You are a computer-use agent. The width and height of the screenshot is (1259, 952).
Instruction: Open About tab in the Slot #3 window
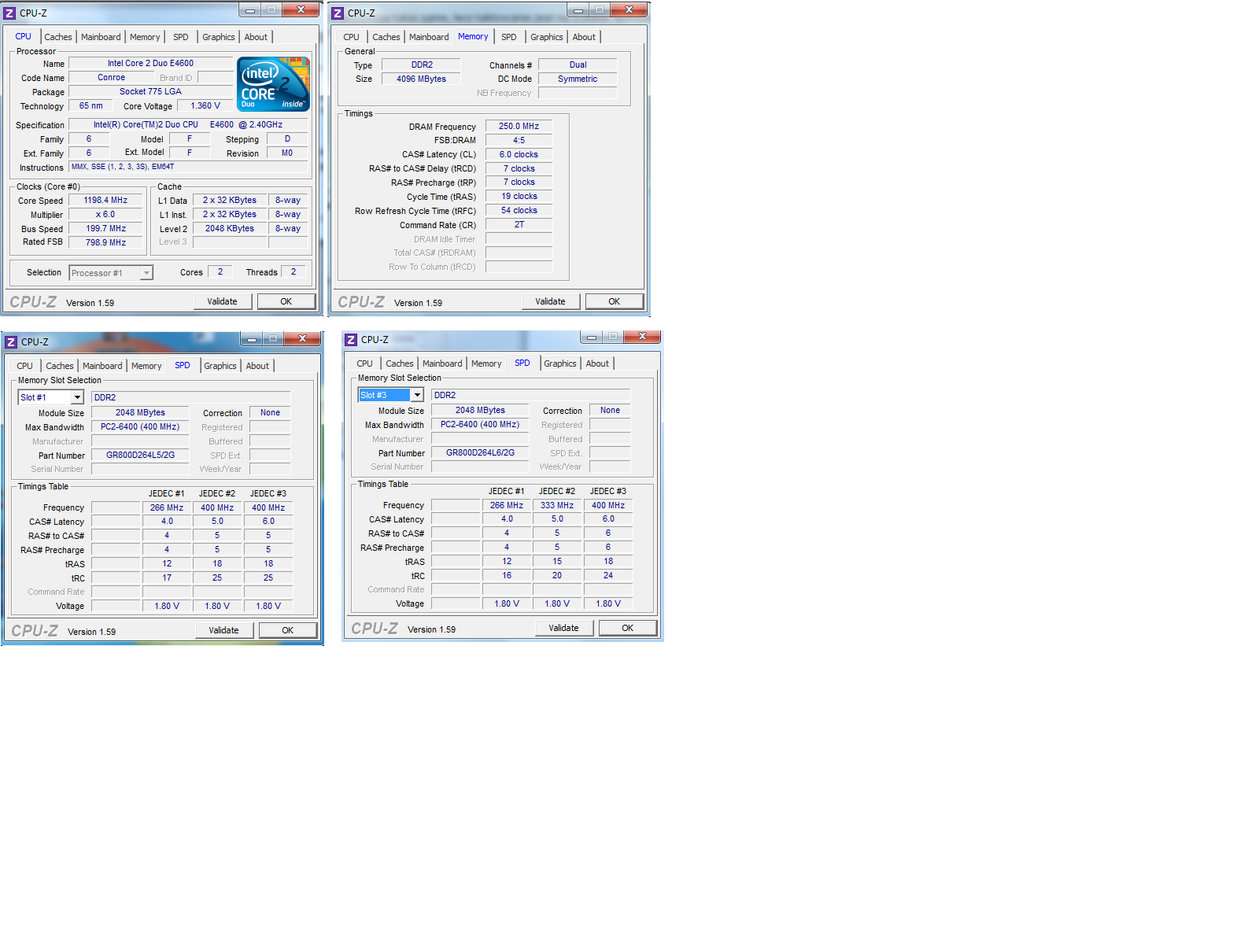pyautogui.click(x=597, y=363)
